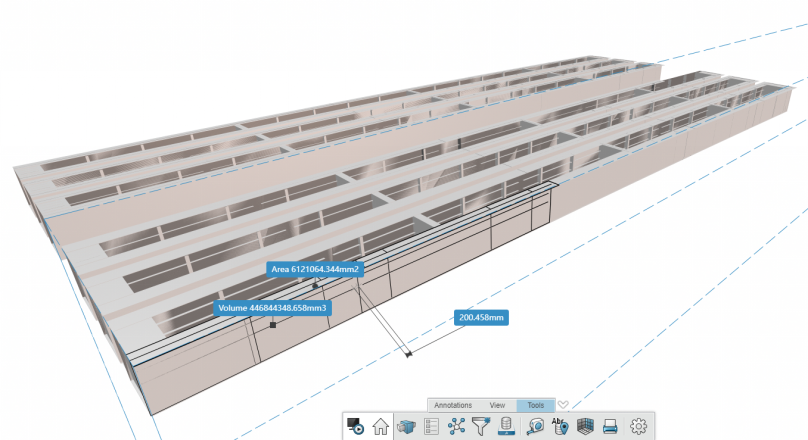808x440 pixels.
Task: Click the square anchor below Volume label
Action: point(273,325)
